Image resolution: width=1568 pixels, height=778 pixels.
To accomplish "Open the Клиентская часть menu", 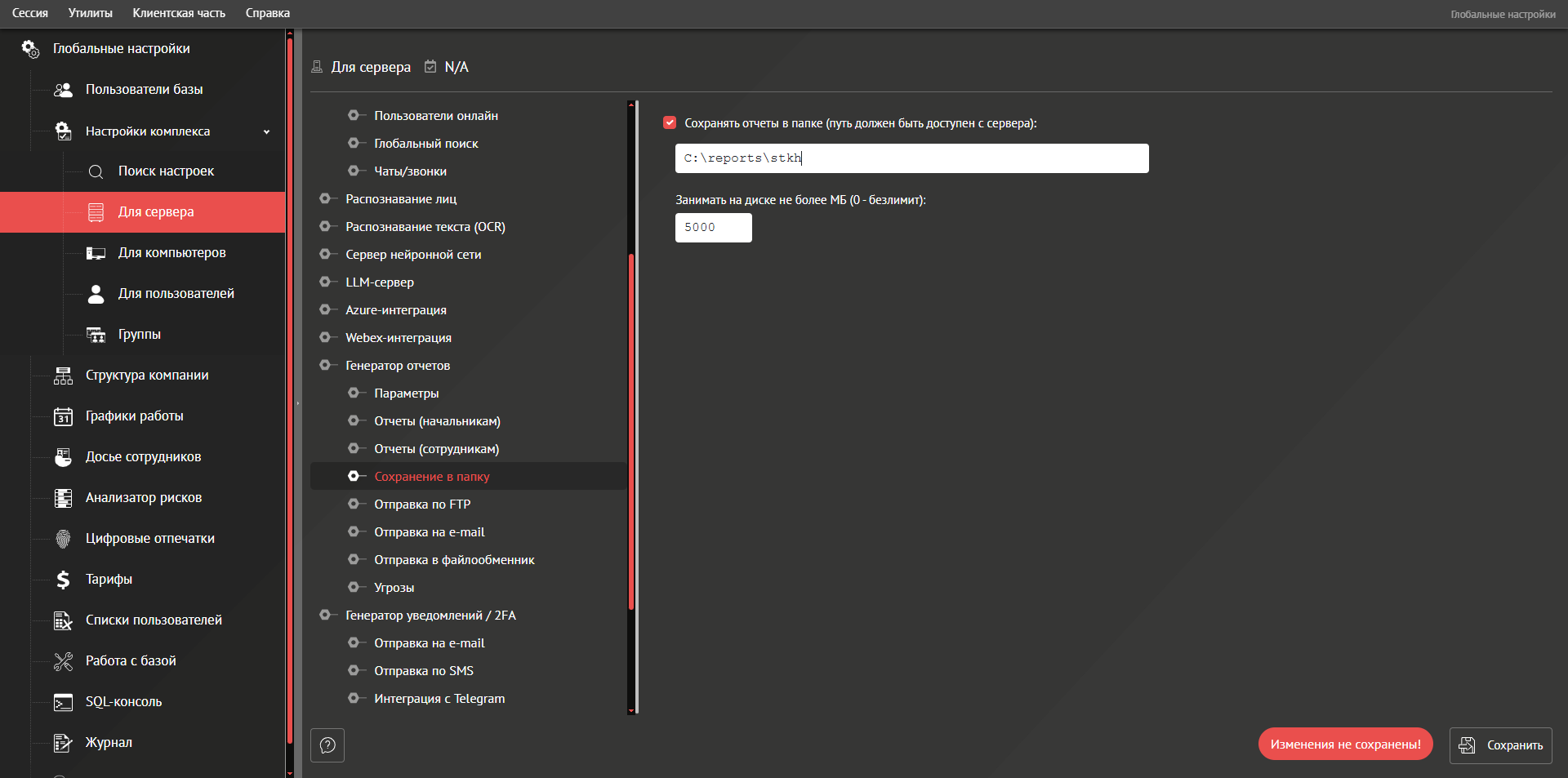I will pos(179,13).
